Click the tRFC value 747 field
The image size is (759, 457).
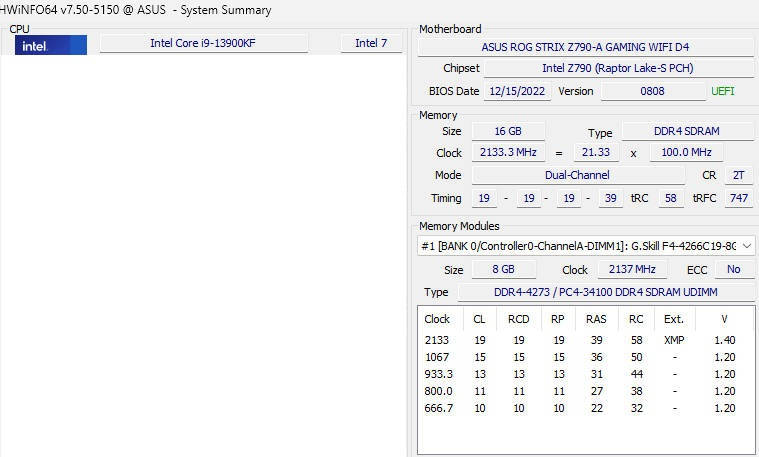click(x=739, y=198)
